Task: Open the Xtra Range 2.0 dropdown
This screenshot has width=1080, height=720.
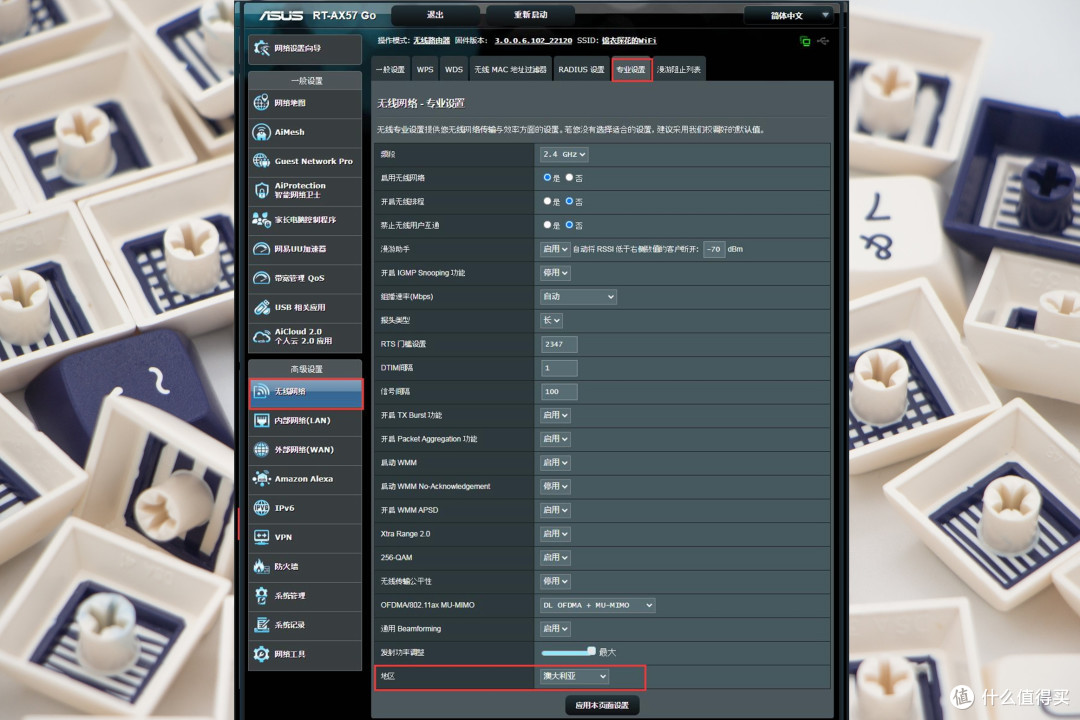Action: 554,533
